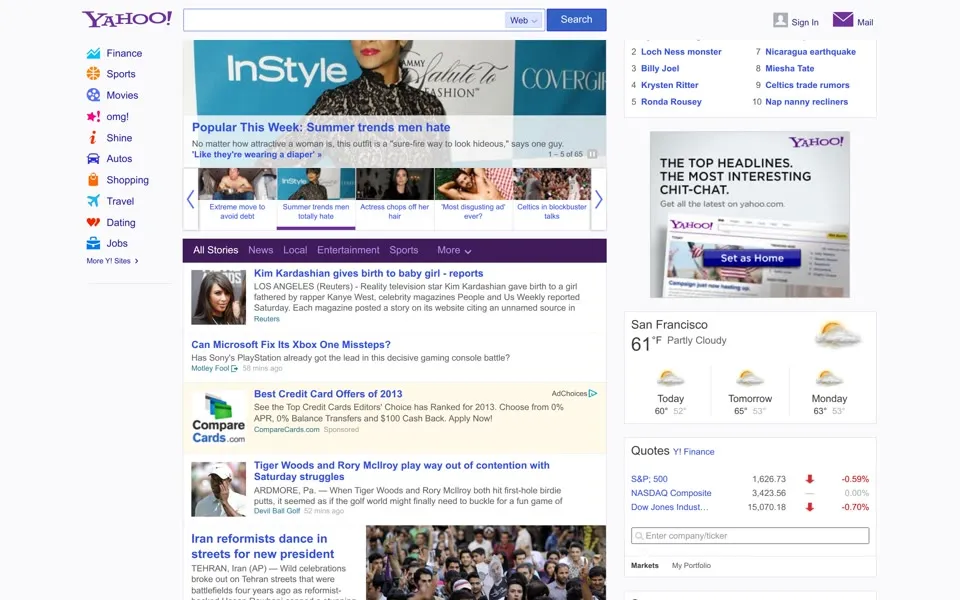The height and width of the screenshot is (600, 960).
Task: Open 'Like they're wearing a diaper' link
Action: pos(257,154)
